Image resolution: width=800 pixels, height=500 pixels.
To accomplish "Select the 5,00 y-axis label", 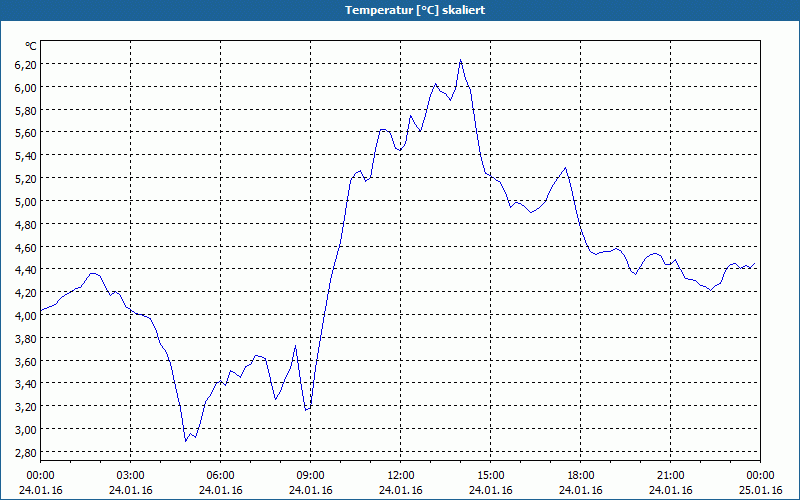I will point(27,202).
